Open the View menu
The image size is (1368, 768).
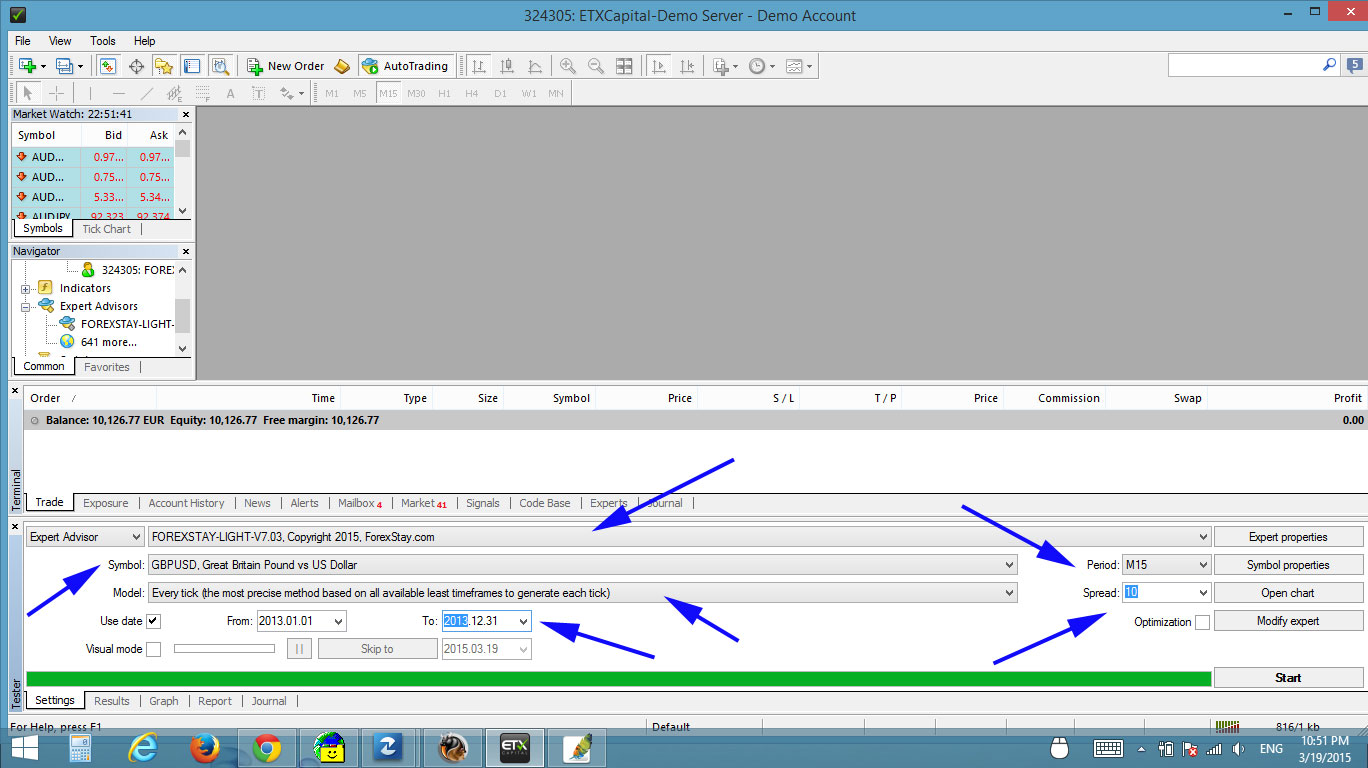tap(60, 41)
